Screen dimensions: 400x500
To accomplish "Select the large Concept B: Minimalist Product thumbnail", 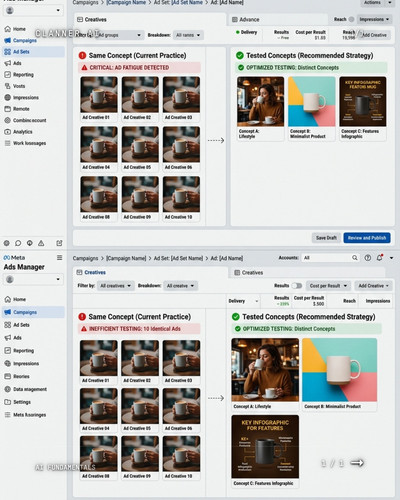I will click(x=339, y=370).
